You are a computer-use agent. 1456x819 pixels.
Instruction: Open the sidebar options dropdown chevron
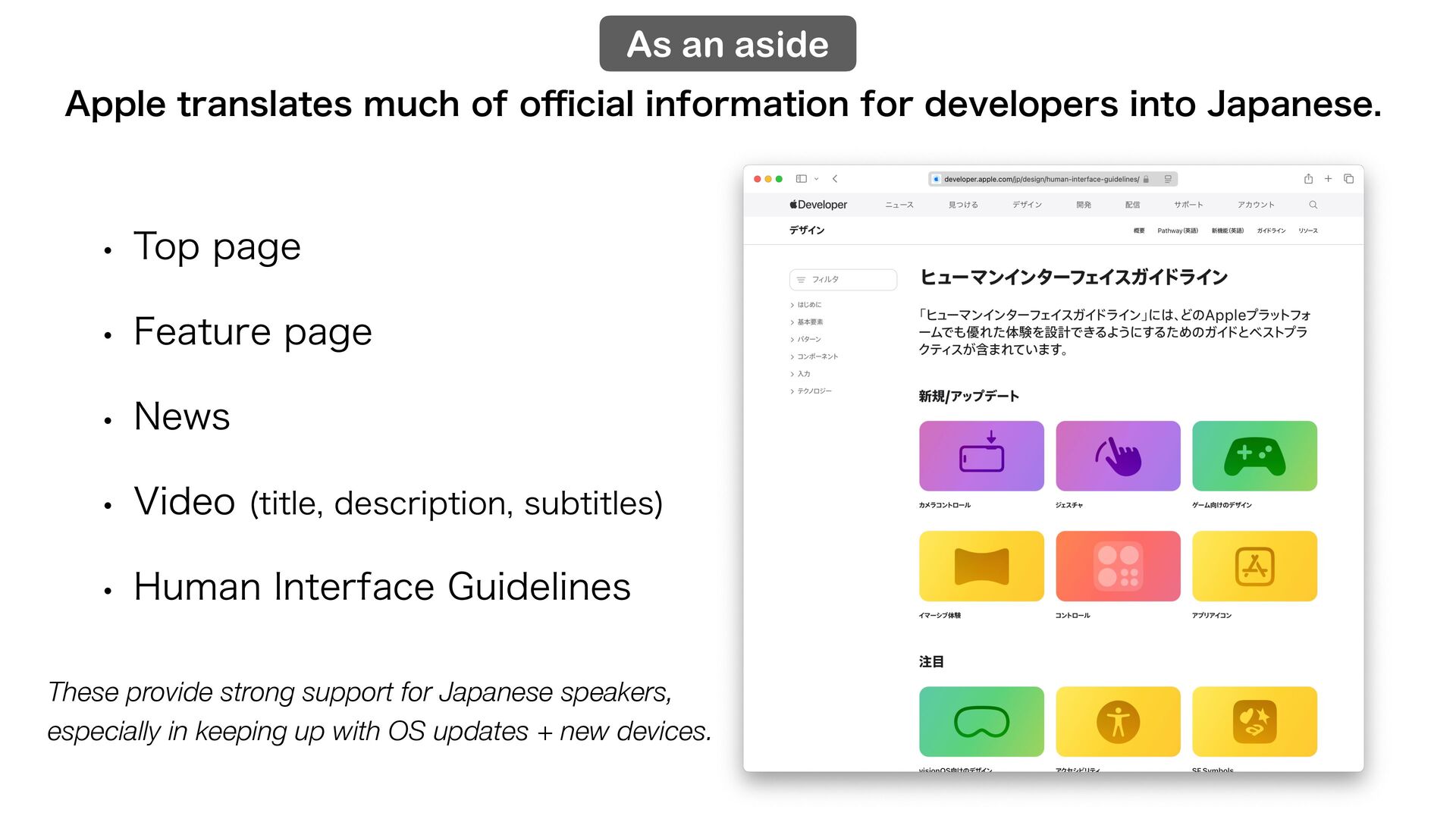pos(817,179)
